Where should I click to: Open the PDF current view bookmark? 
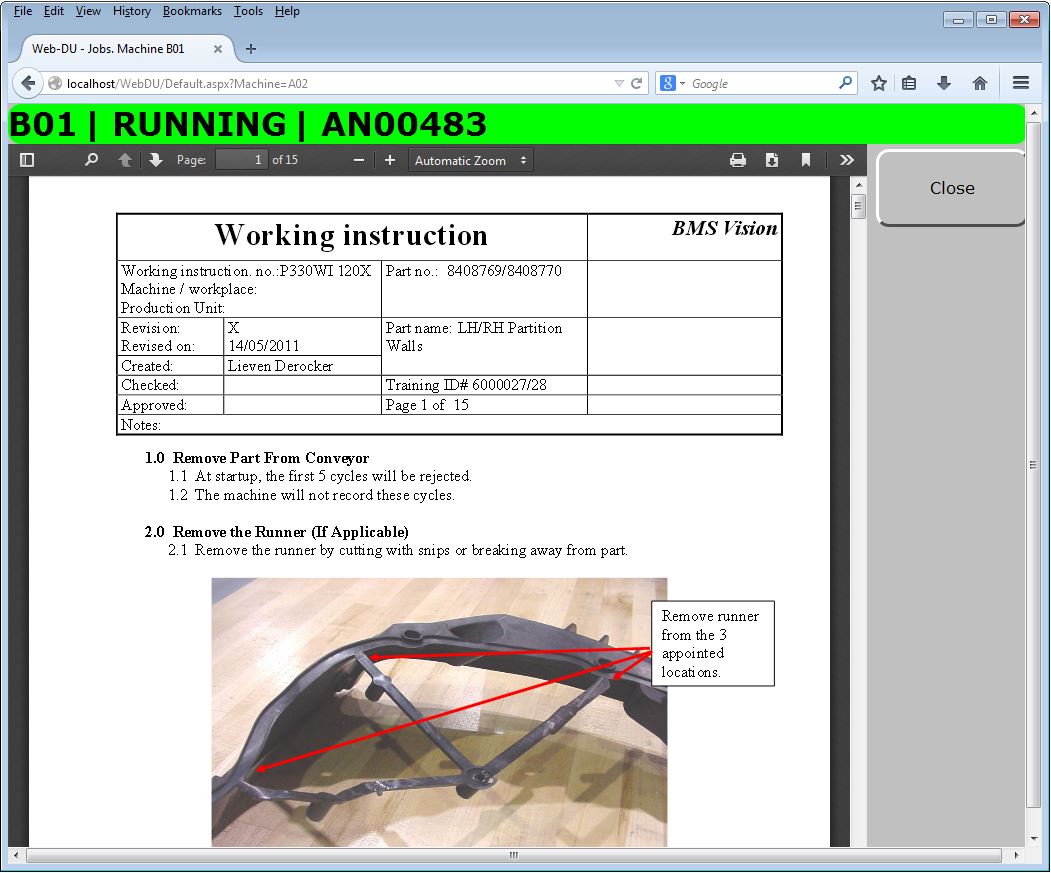click(x=806, y=160)
